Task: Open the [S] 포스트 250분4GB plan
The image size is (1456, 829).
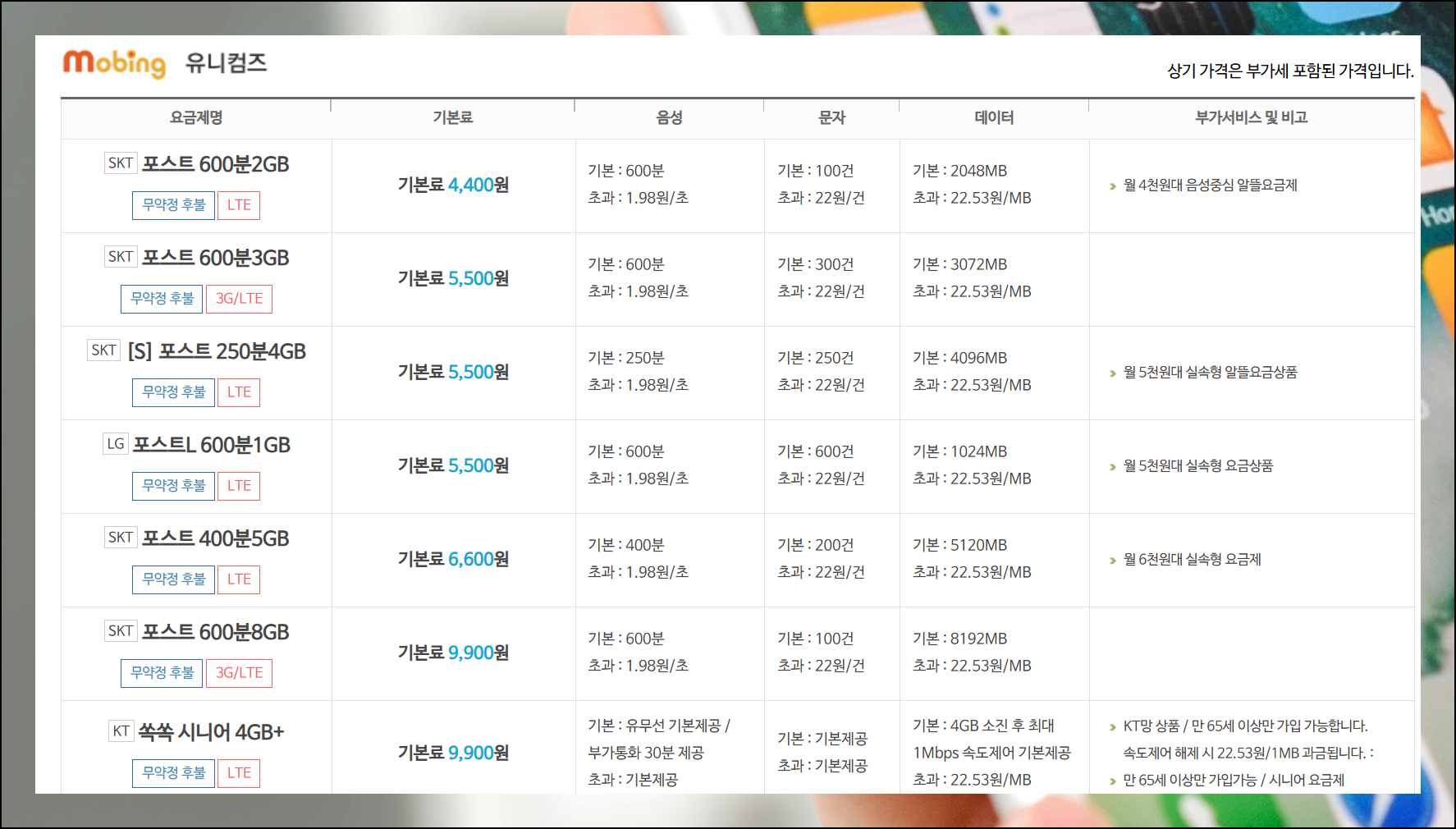Action: (x=217, y=351)
